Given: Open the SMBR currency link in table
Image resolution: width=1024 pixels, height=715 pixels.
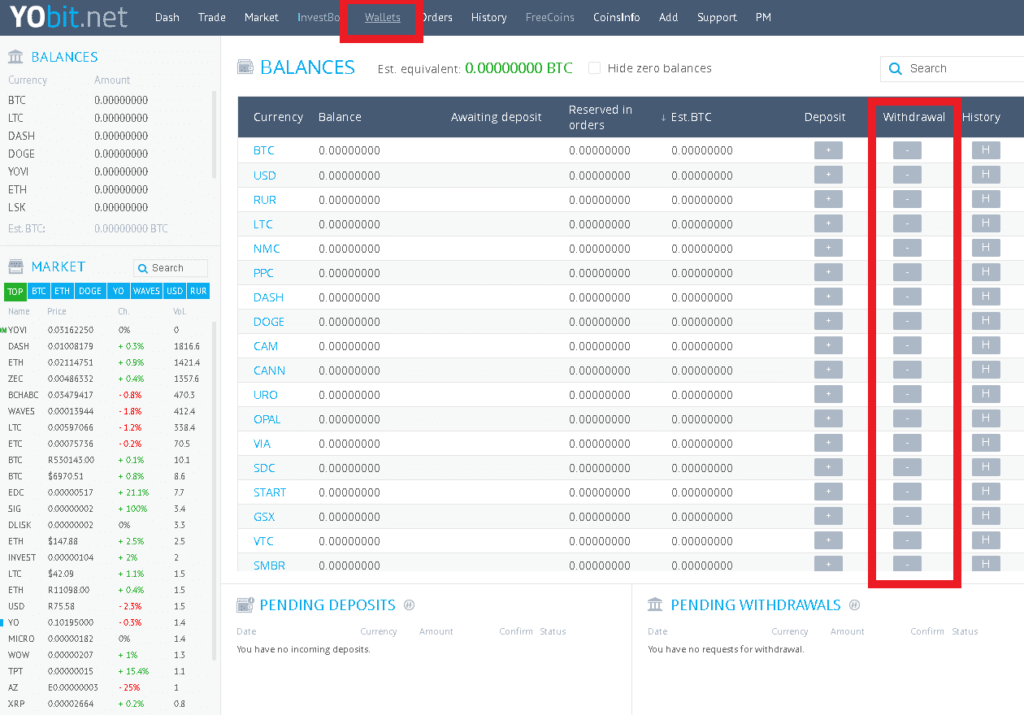Looking at the screenshot, I should point(269,565).
